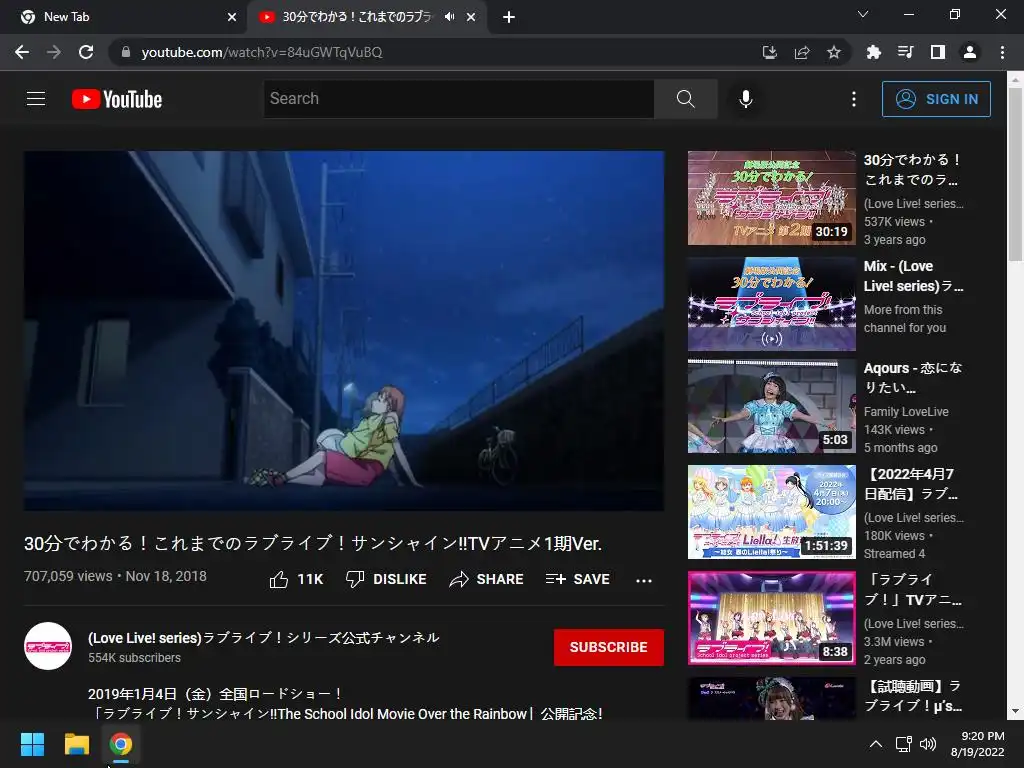Viewport: 1024px width, 768px height.
Task: Open more actions ellipsis below video
Action: (x=644, y=580)
